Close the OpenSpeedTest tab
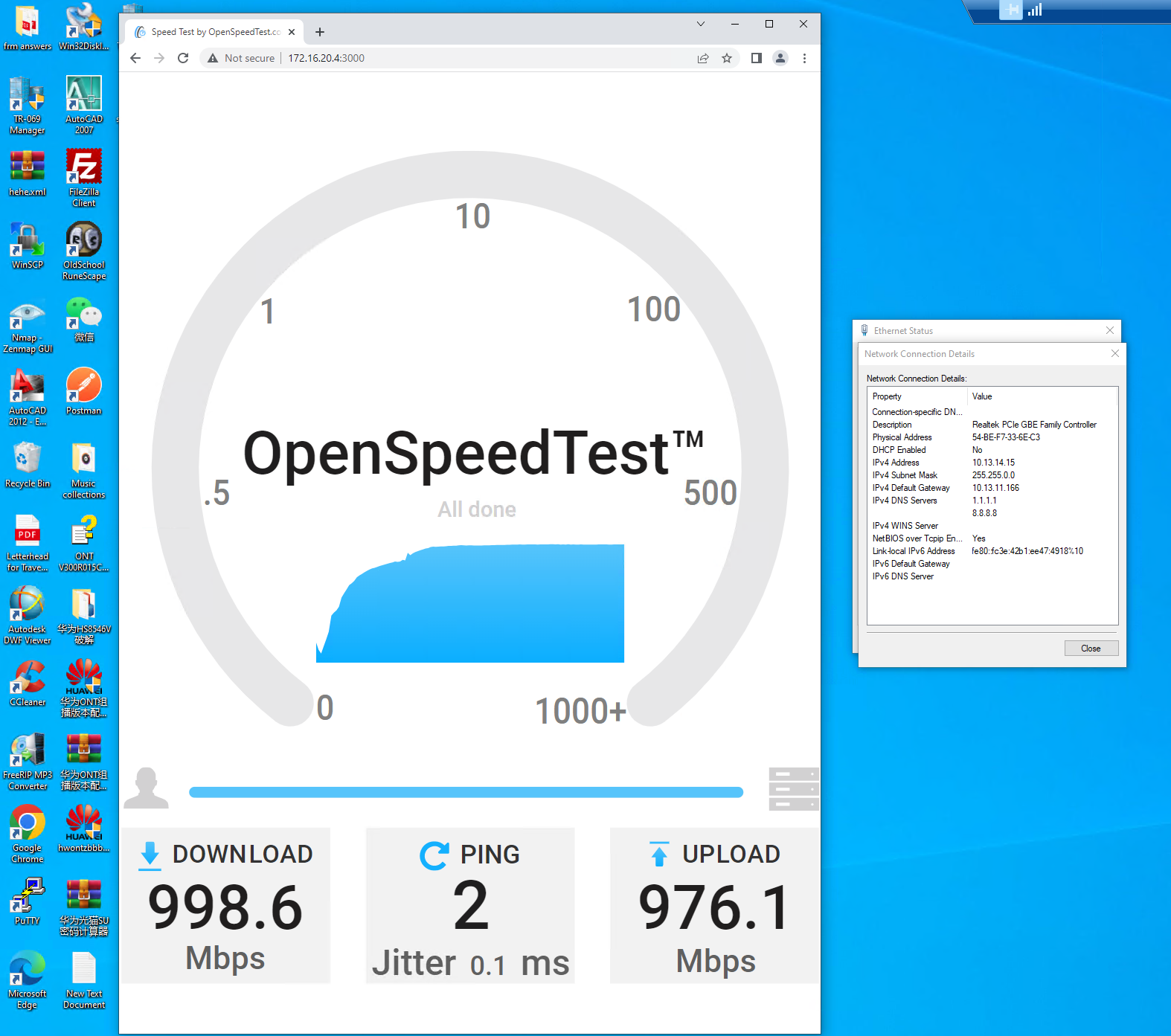This screenshot has width=1171, height=1036. (292, 32)
